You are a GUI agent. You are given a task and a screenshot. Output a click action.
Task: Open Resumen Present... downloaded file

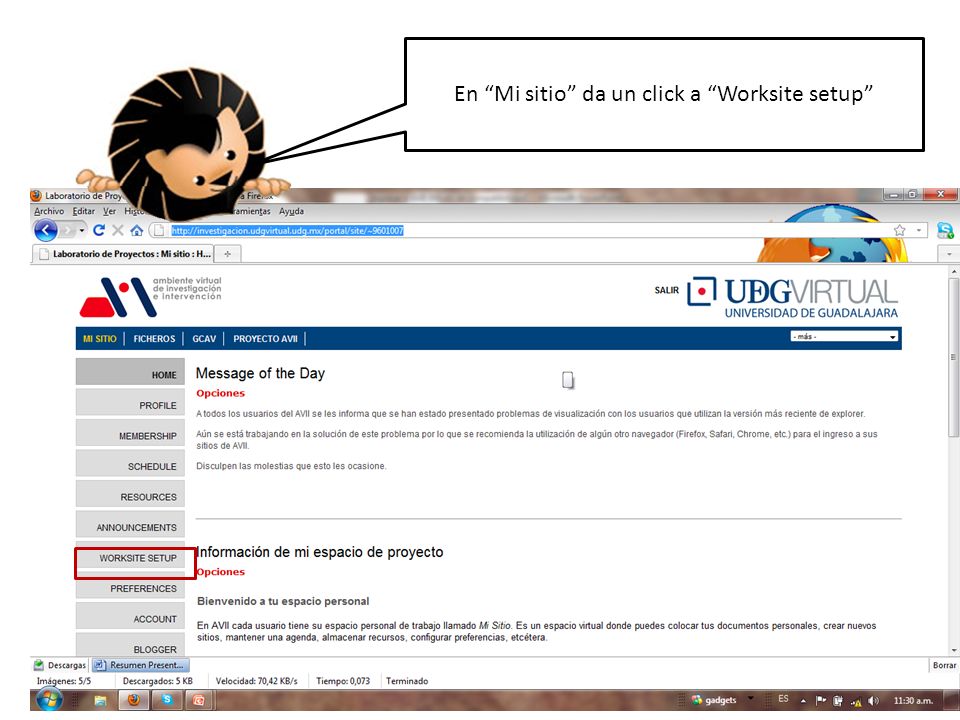click(x=140, y=665)
